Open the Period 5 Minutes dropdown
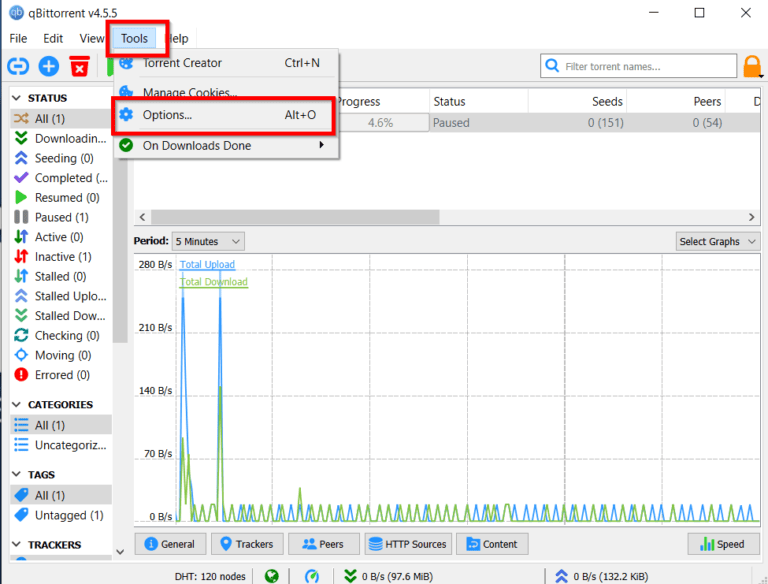This screenshot has height=584, width=768. click(x=208, y=242)
